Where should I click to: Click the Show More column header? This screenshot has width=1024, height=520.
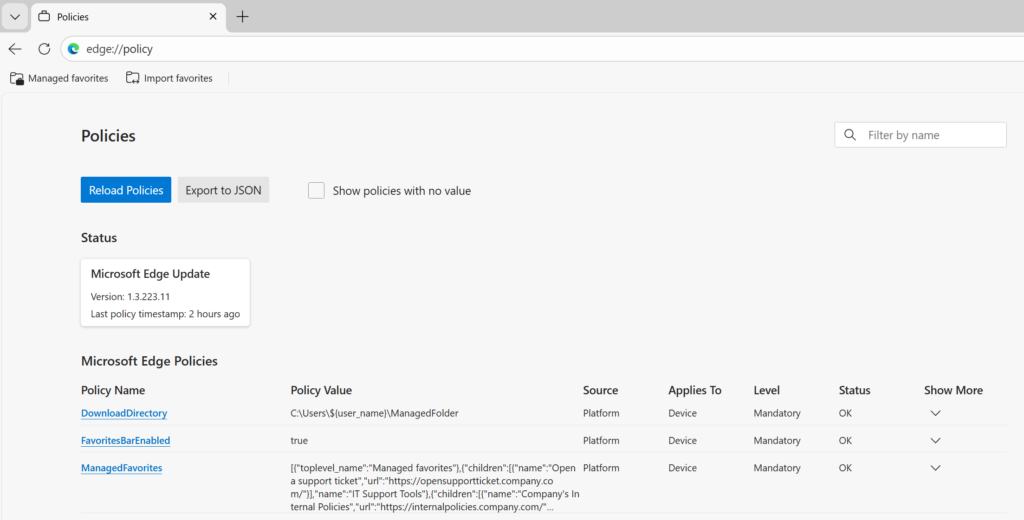pos(953,390)
